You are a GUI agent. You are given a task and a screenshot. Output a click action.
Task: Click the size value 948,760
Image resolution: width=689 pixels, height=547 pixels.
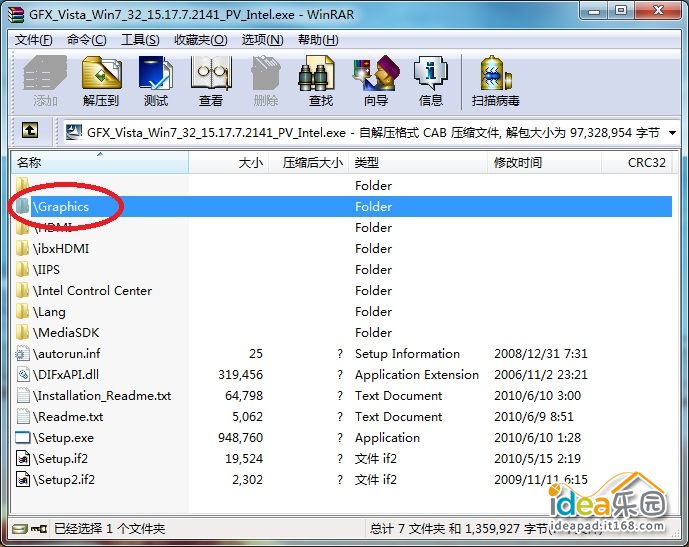click(240, 438)
